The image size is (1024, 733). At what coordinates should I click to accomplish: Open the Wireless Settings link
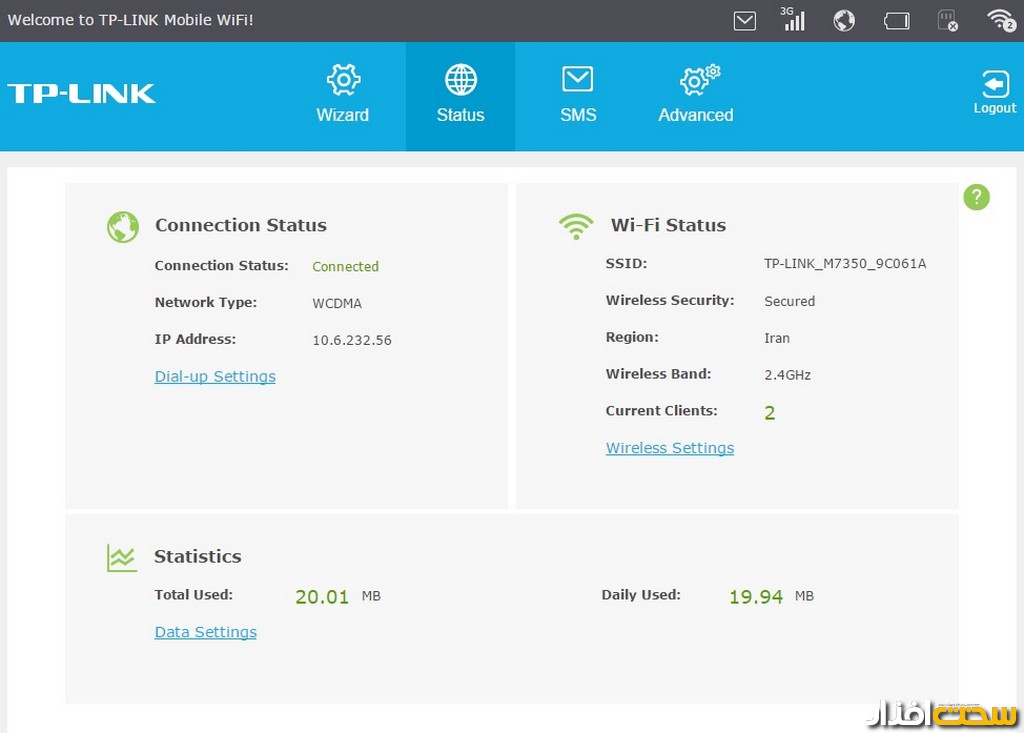(670, 448)
